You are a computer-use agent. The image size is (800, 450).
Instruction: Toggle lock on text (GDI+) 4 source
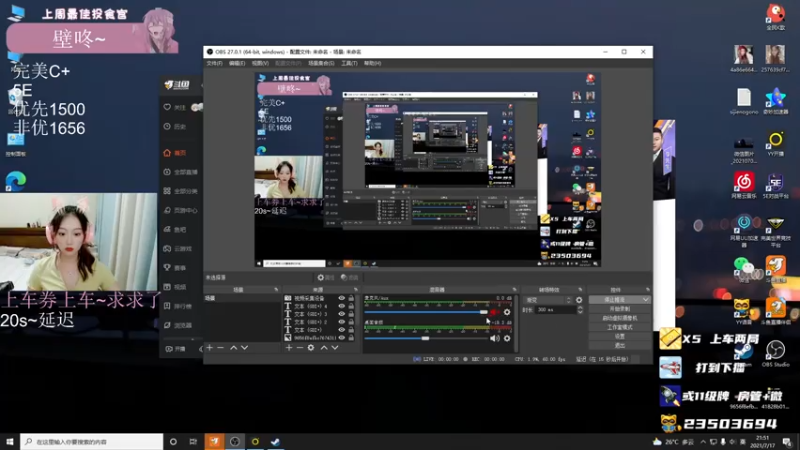tap(351, 306)
